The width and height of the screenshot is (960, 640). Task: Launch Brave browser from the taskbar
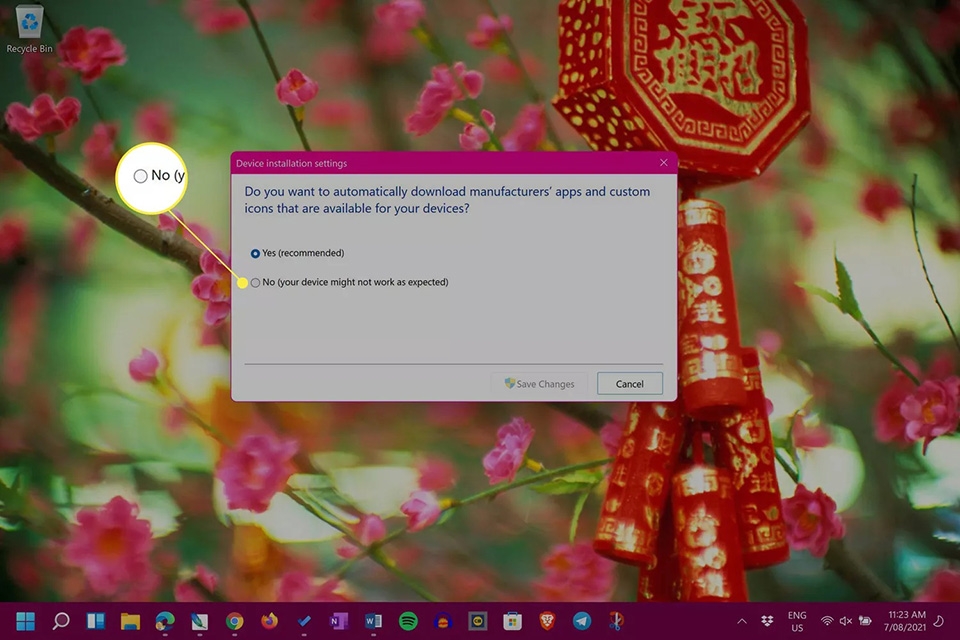click(x=547, y=623)
